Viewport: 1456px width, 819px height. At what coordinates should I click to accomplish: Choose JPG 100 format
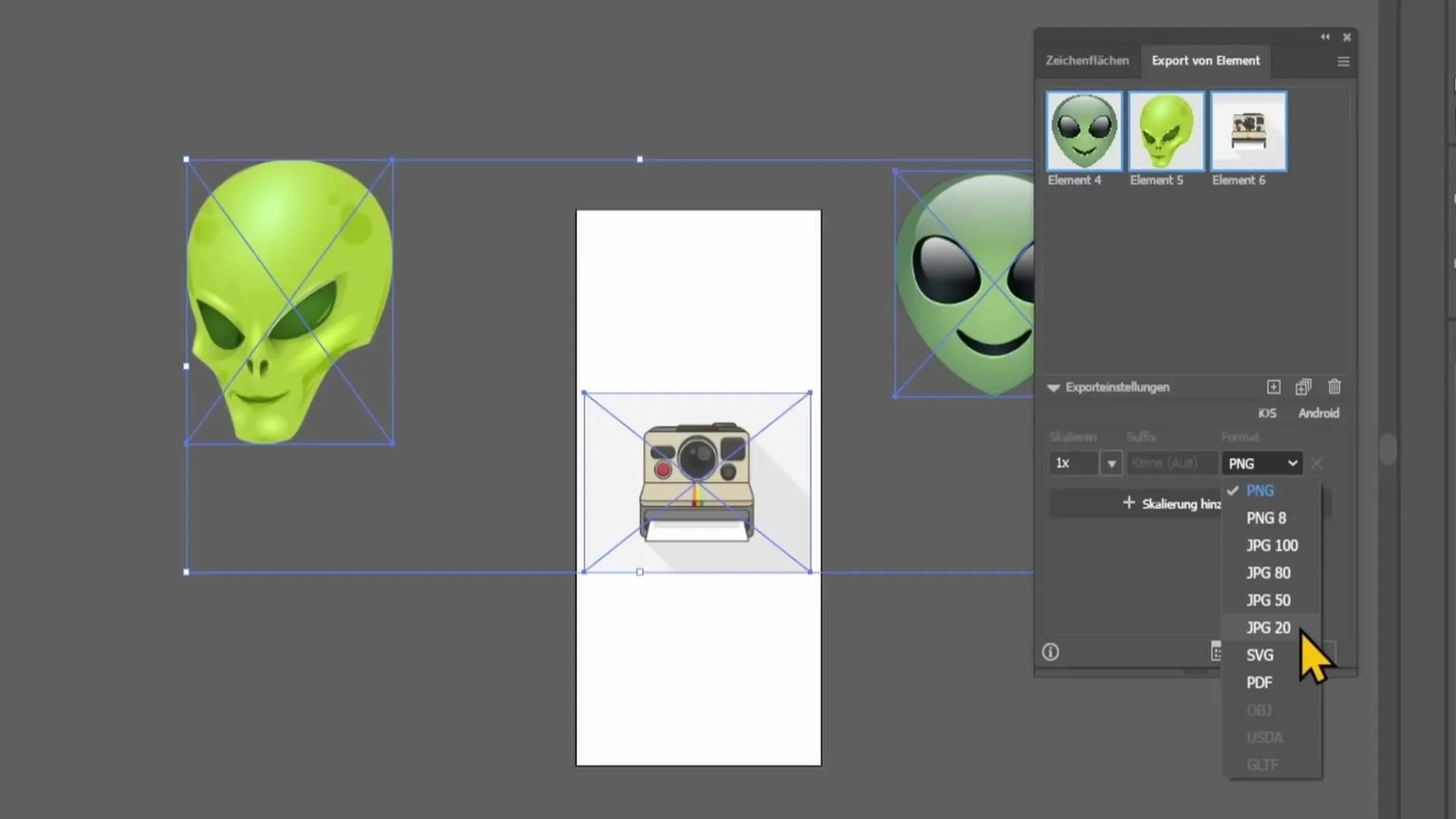coord(1272,545)
